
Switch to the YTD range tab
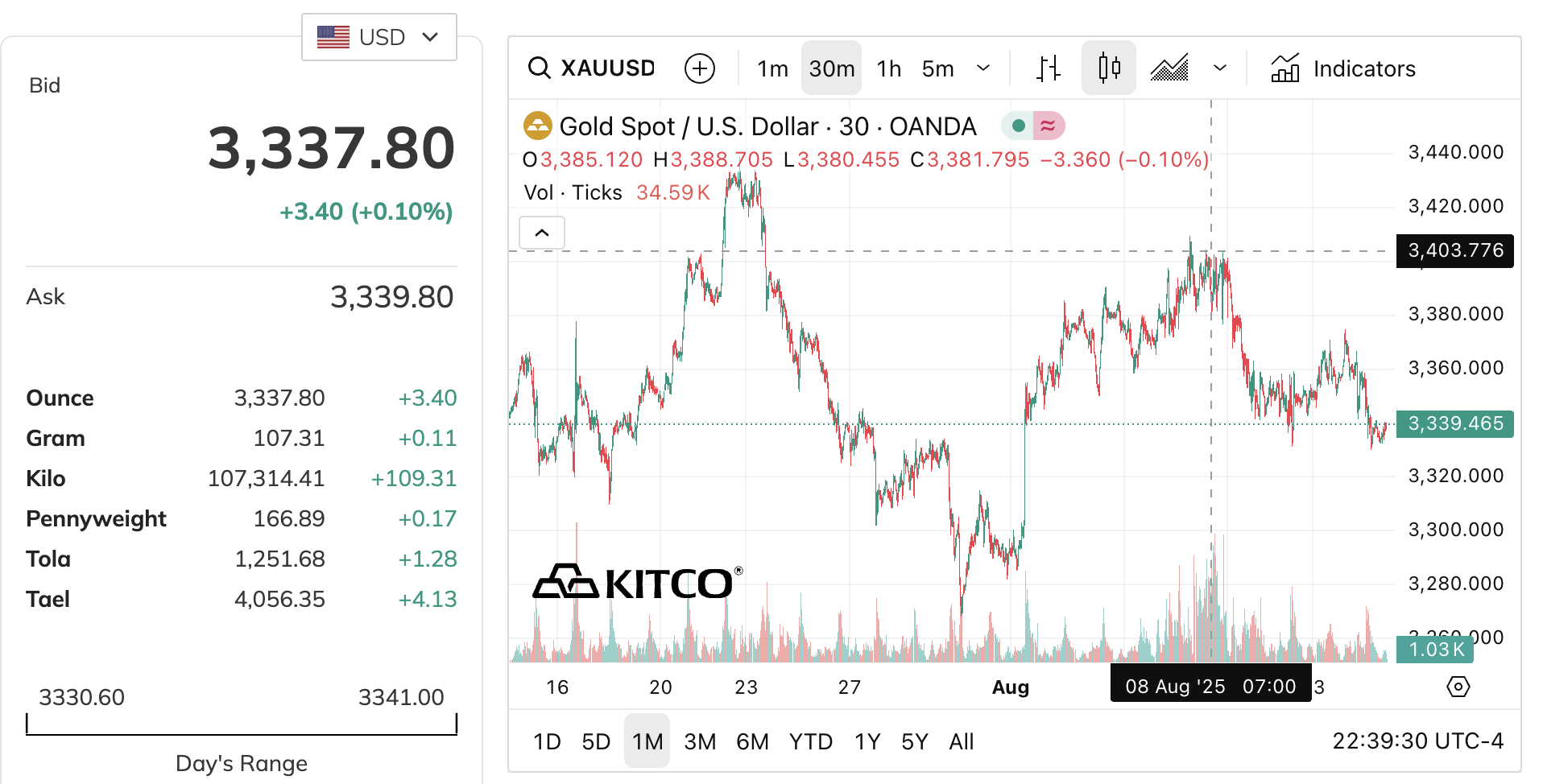coord(810,741)
